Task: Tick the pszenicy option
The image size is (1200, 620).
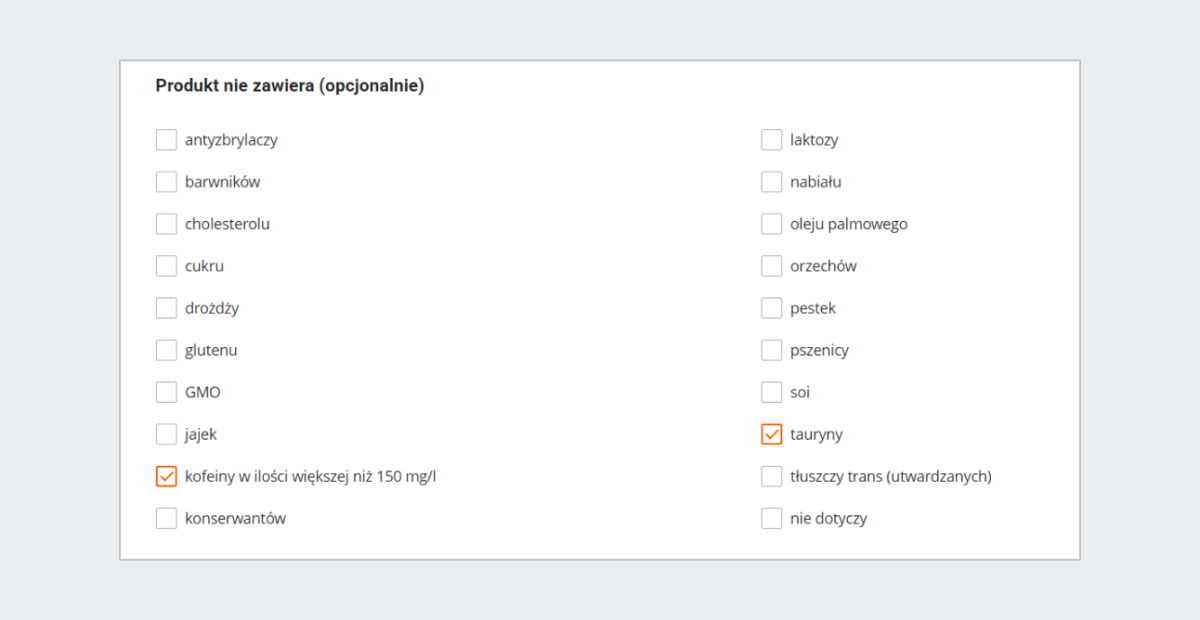Action: tap(771, 350)
